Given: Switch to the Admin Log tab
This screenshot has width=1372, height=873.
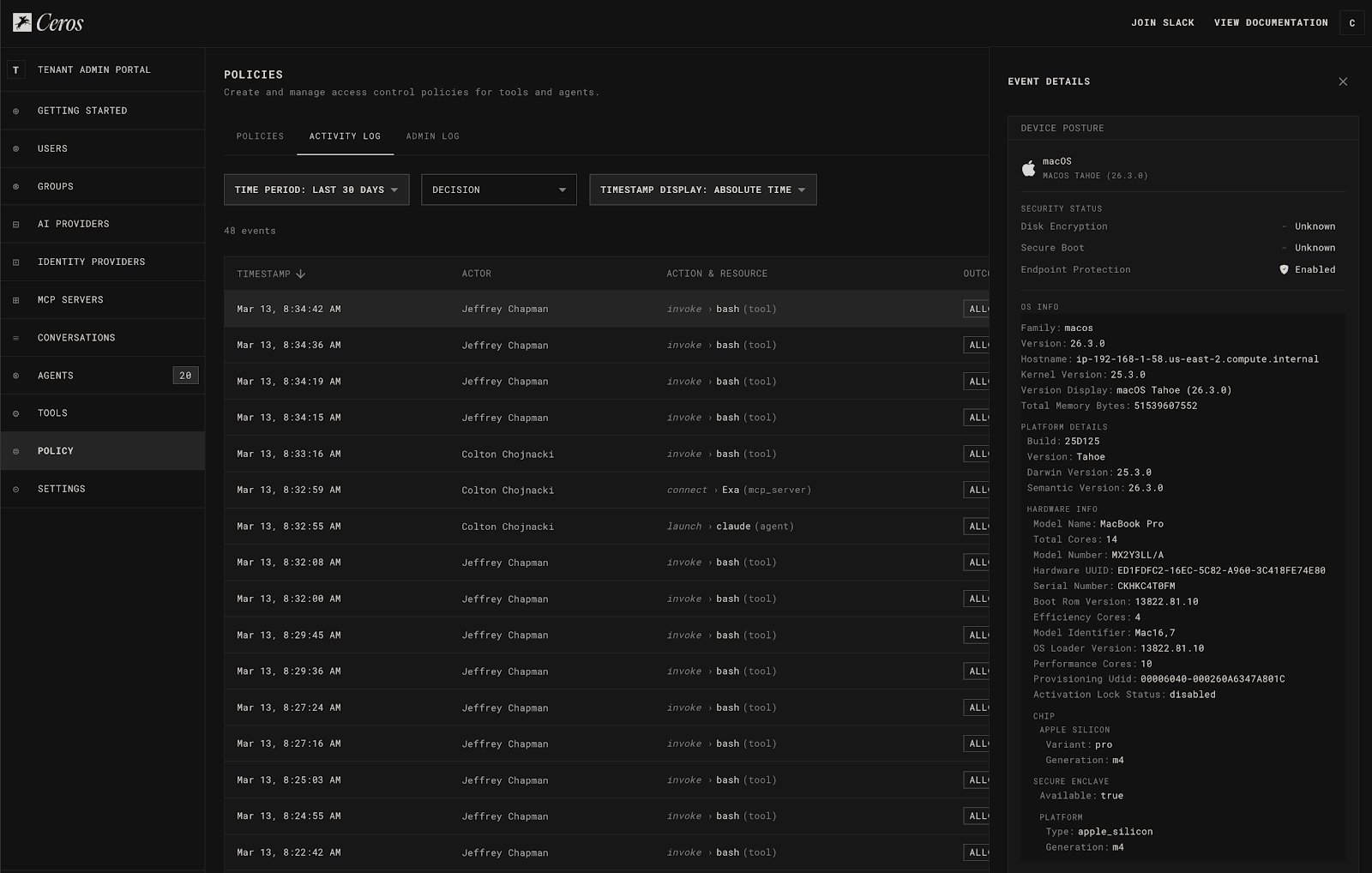Looking at the screenshot, I should pyautogui.click(x=432, y=136).
